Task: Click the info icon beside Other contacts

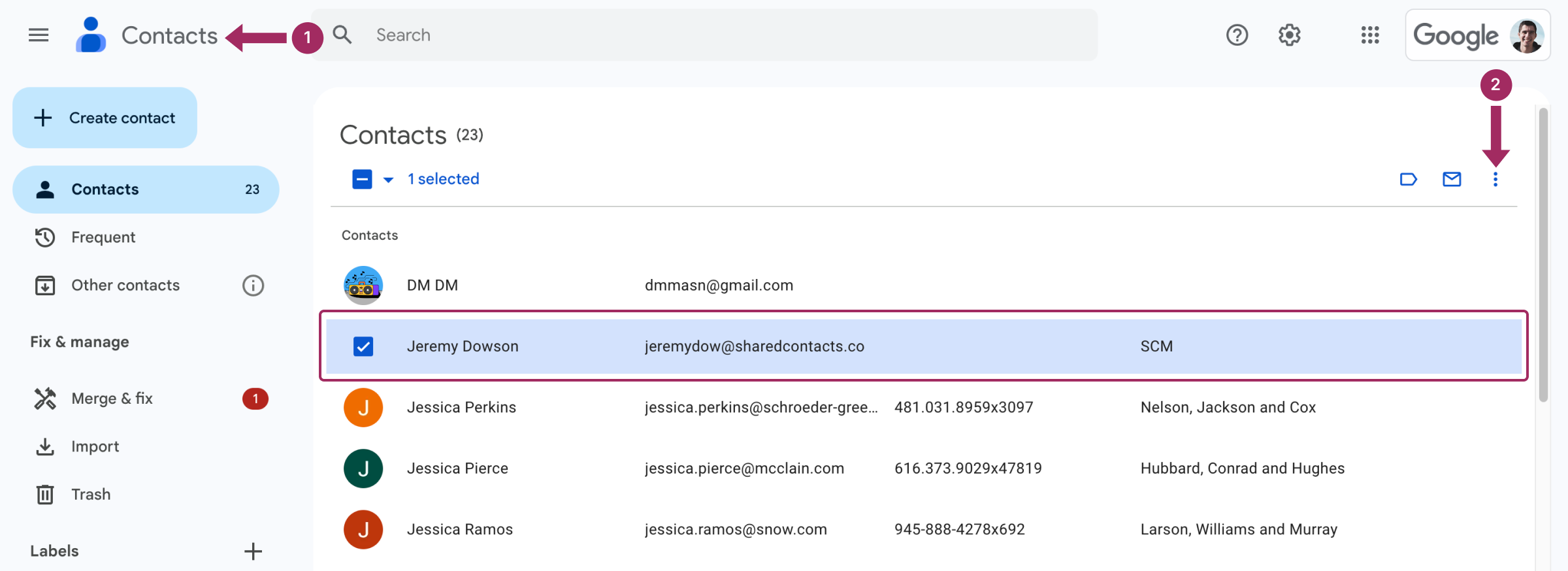Action: (253, 285)
